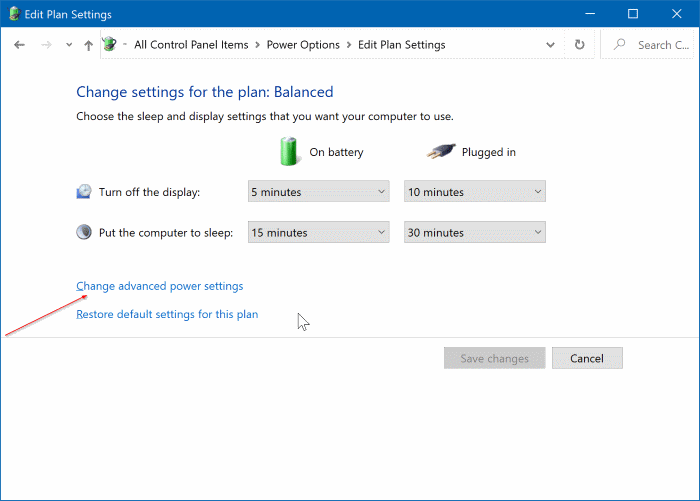Open All Control Panel Items breadcrumb
The width and height of the screenshot is (700, 501).
pyautogui.click(x=191, y=45)
